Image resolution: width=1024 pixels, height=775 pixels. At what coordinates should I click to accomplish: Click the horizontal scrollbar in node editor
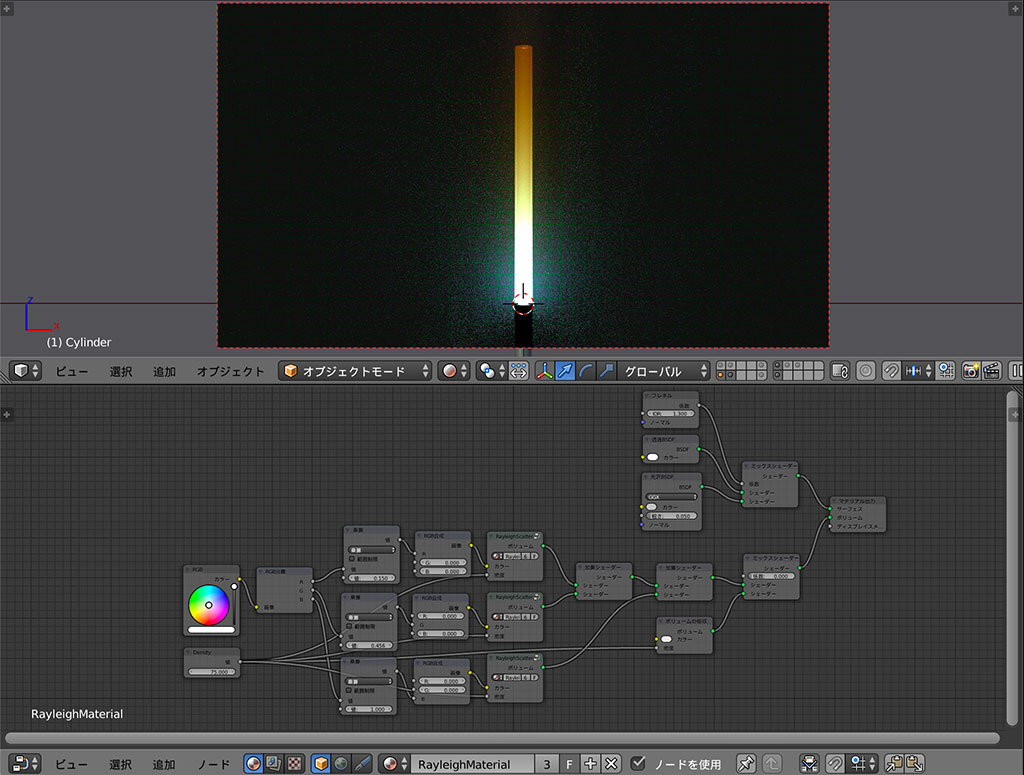coord(502,738)
